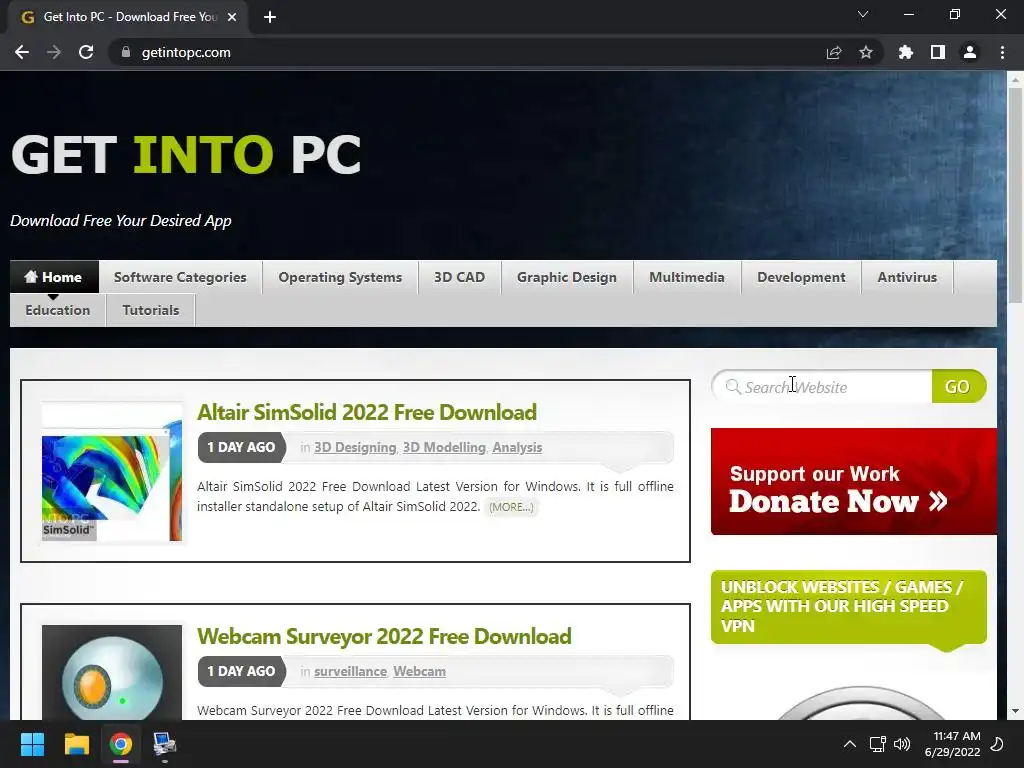Screen dimensions: 1024x768
Task: Show hidden system tray icons
Action: (x=850, y=744)
